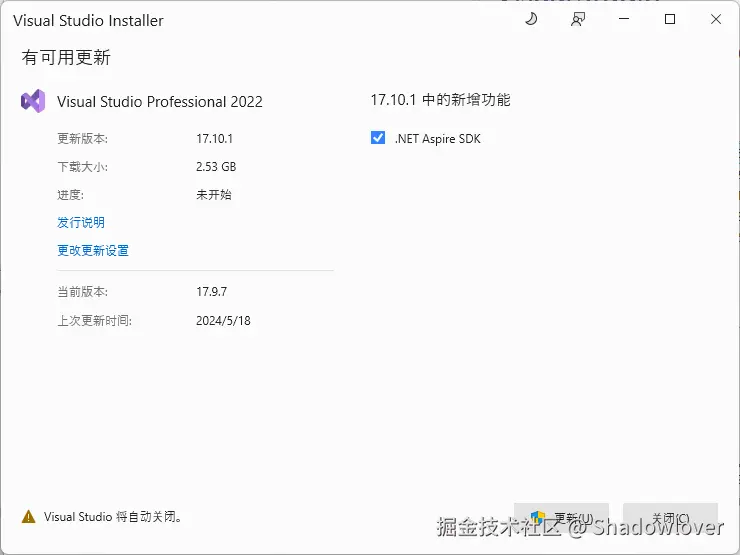Click the 进度 label
Screen dimensions: 740x555
(70, 194)
